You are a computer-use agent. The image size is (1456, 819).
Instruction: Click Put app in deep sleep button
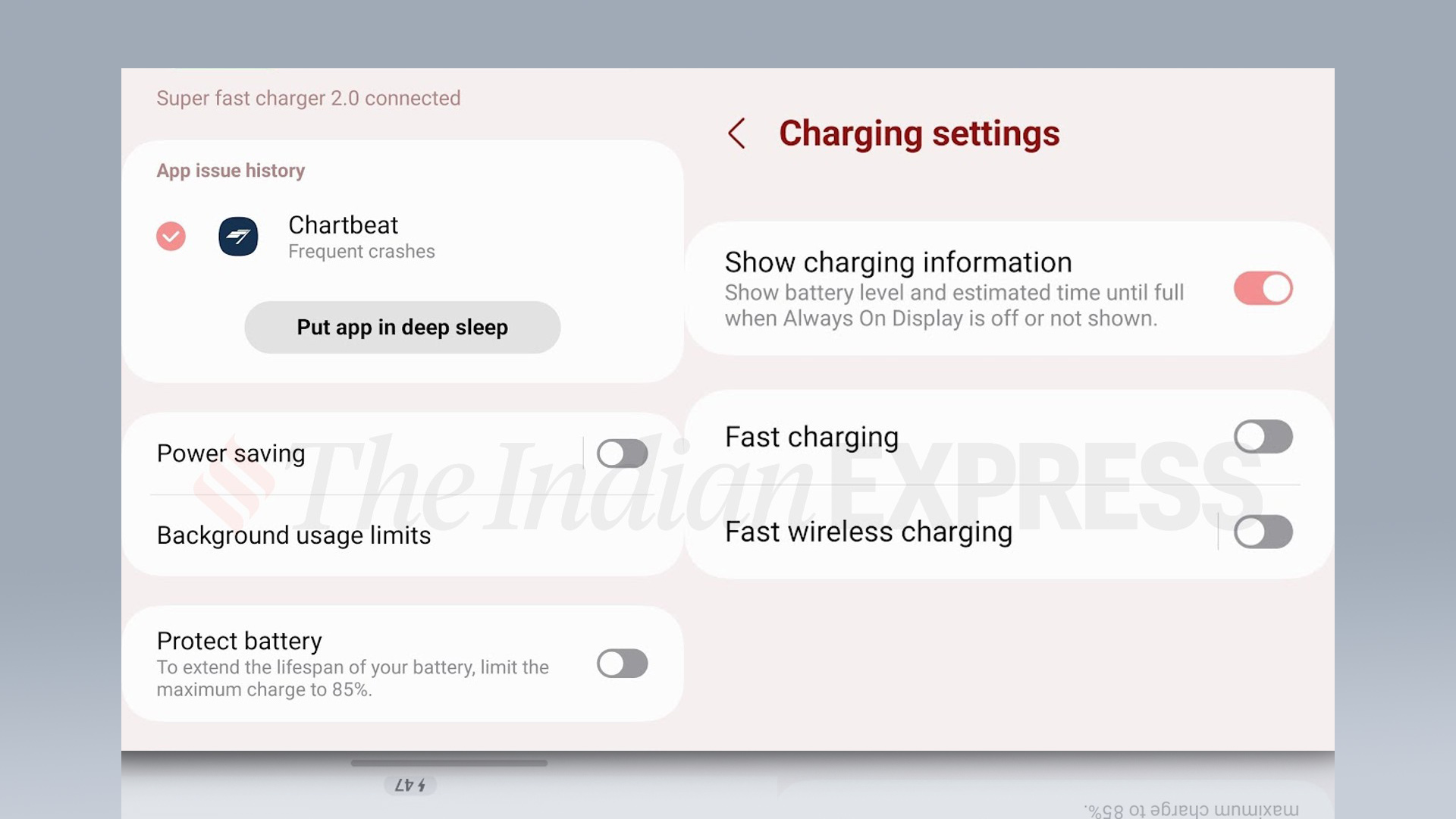pos(402,327)
